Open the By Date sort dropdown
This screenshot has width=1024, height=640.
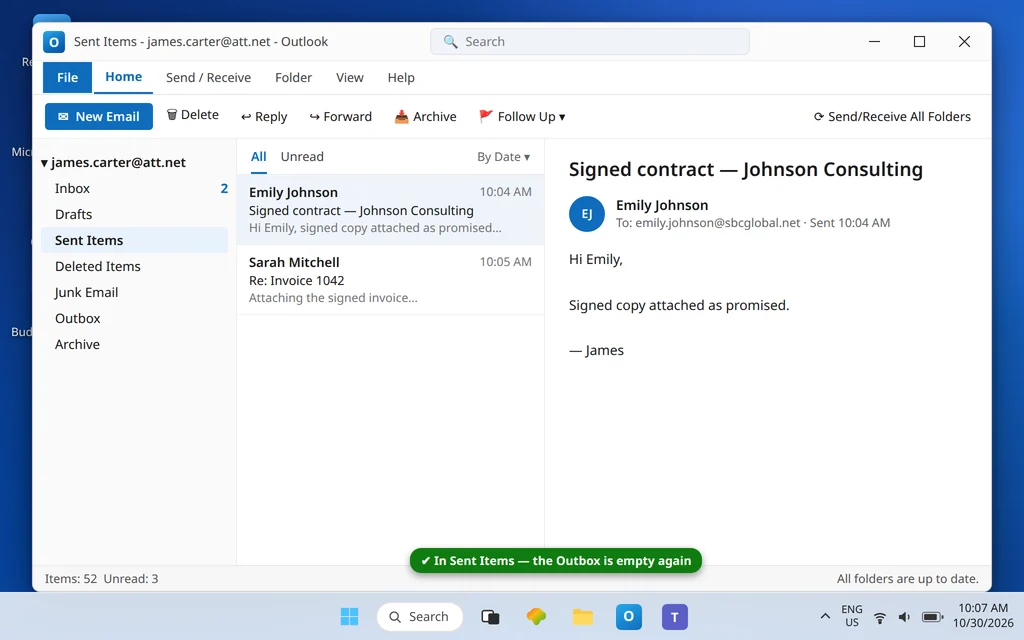point(504,157)
